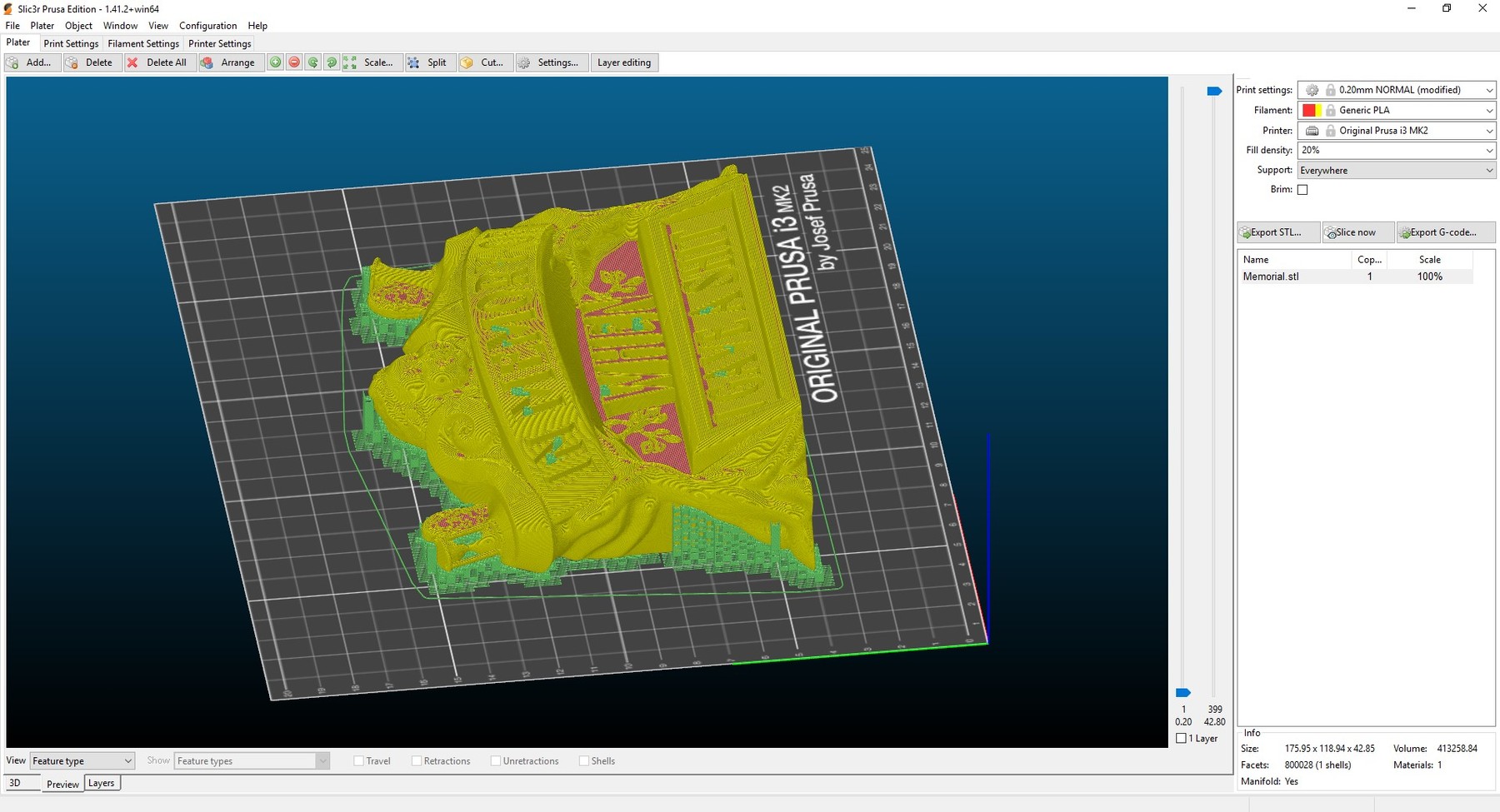Click the red filament color swatch
The height and width of the screenshot is (812, 1500).
1308,111
